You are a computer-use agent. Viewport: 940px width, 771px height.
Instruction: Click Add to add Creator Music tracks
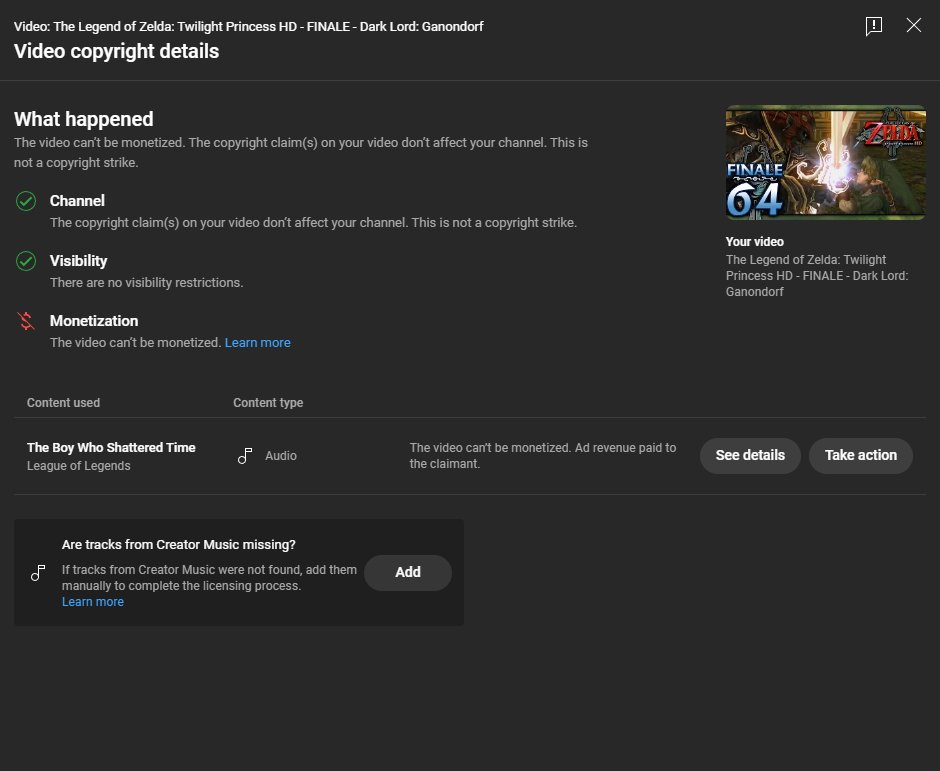point(408,573)
